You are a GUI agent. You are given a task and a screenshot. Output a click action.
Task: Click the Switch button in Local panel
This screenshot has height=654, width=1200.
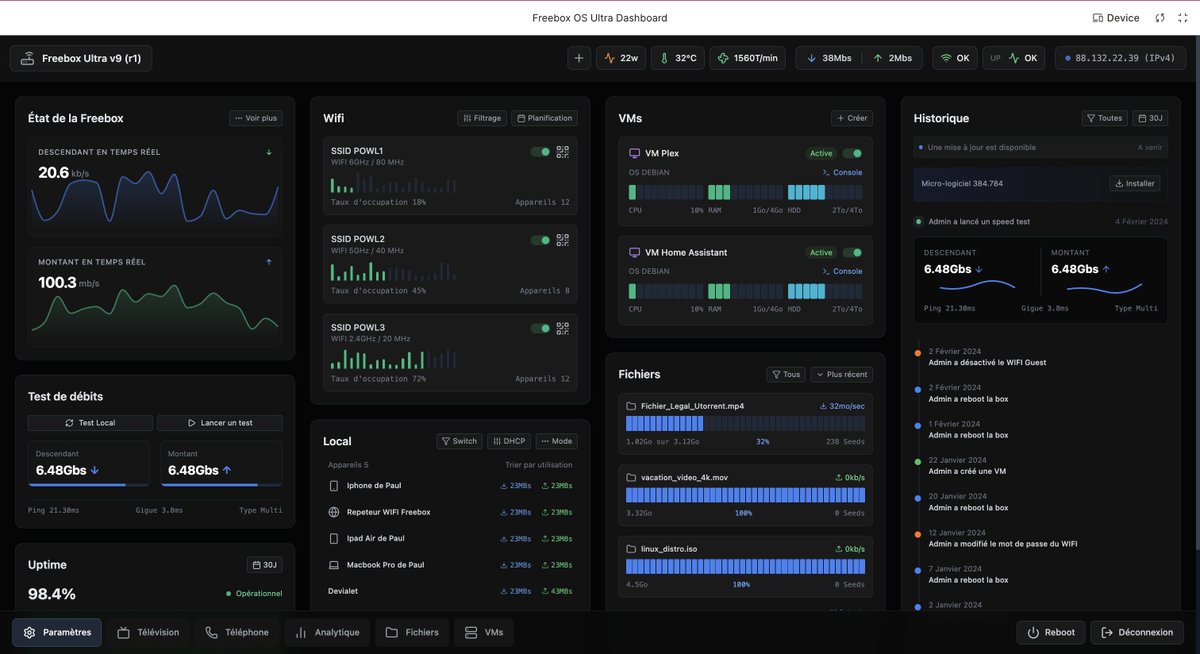[x=459, y=441]
